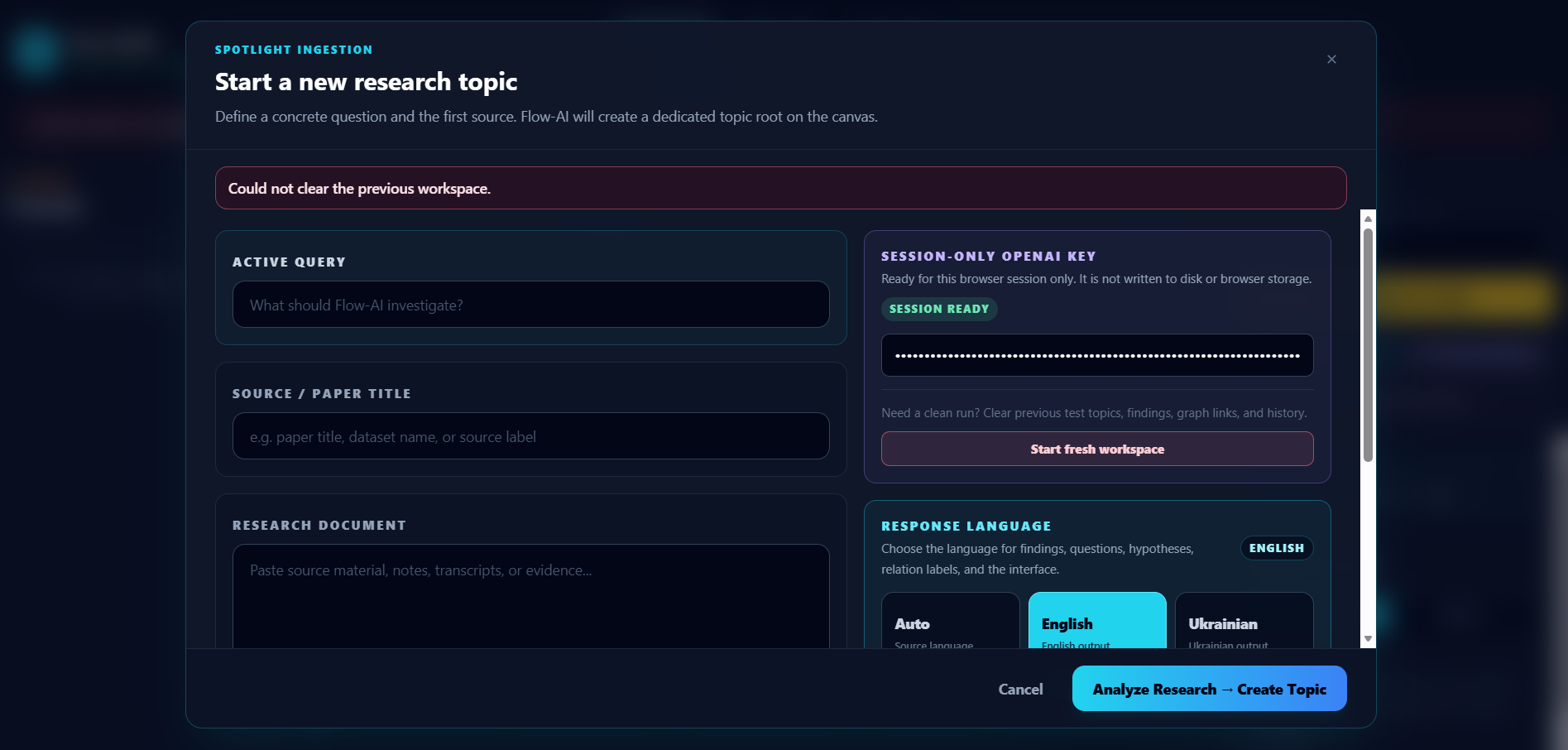Select Auto source language option
Screen dimensions: 1568x750
[x=950, y=621]
